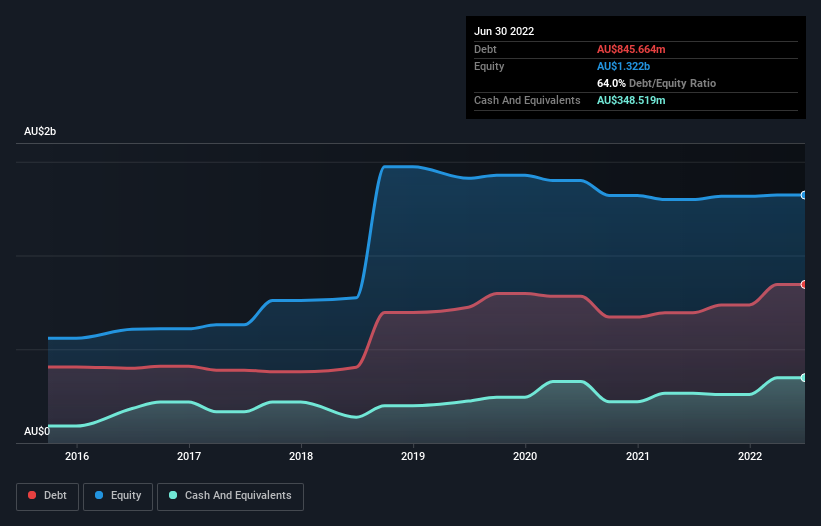
Task: Click the Jun 30 2022 tooltip date
Action: 504,31
